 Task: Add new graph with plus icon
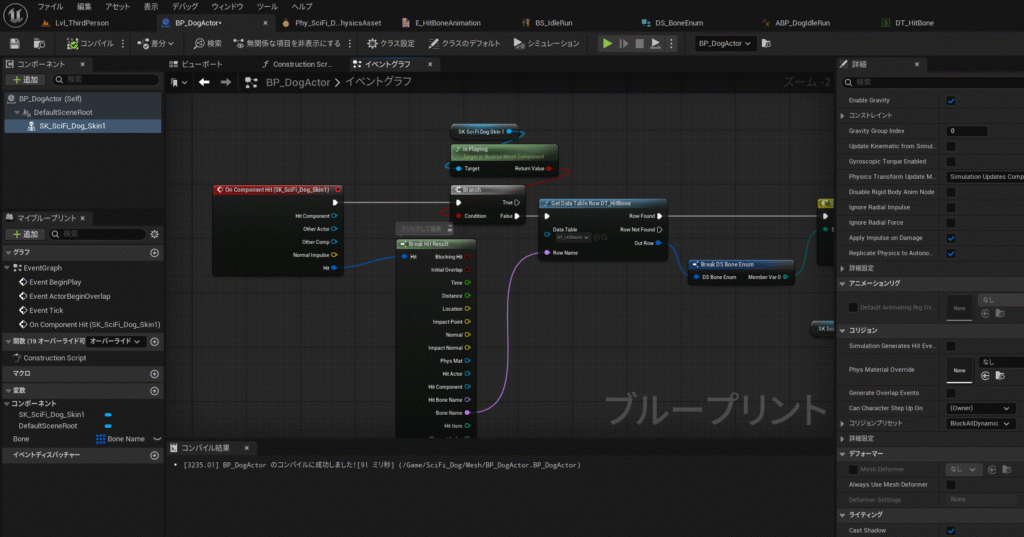(x=154, y=253)
